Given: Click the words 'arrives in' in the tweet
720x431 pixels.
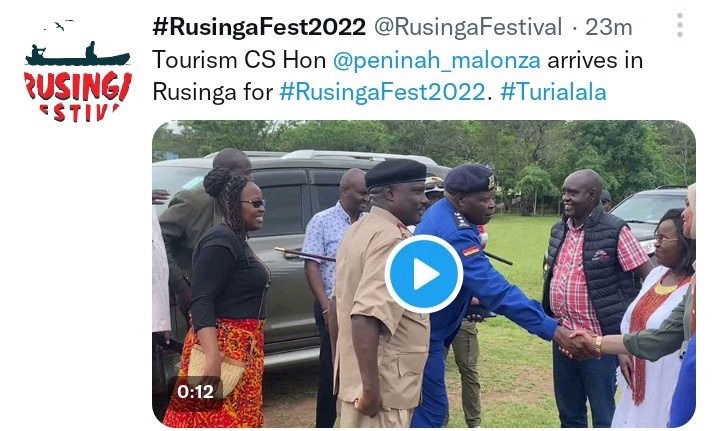Looking at the screenshot, I should click(x=595, y=61).
